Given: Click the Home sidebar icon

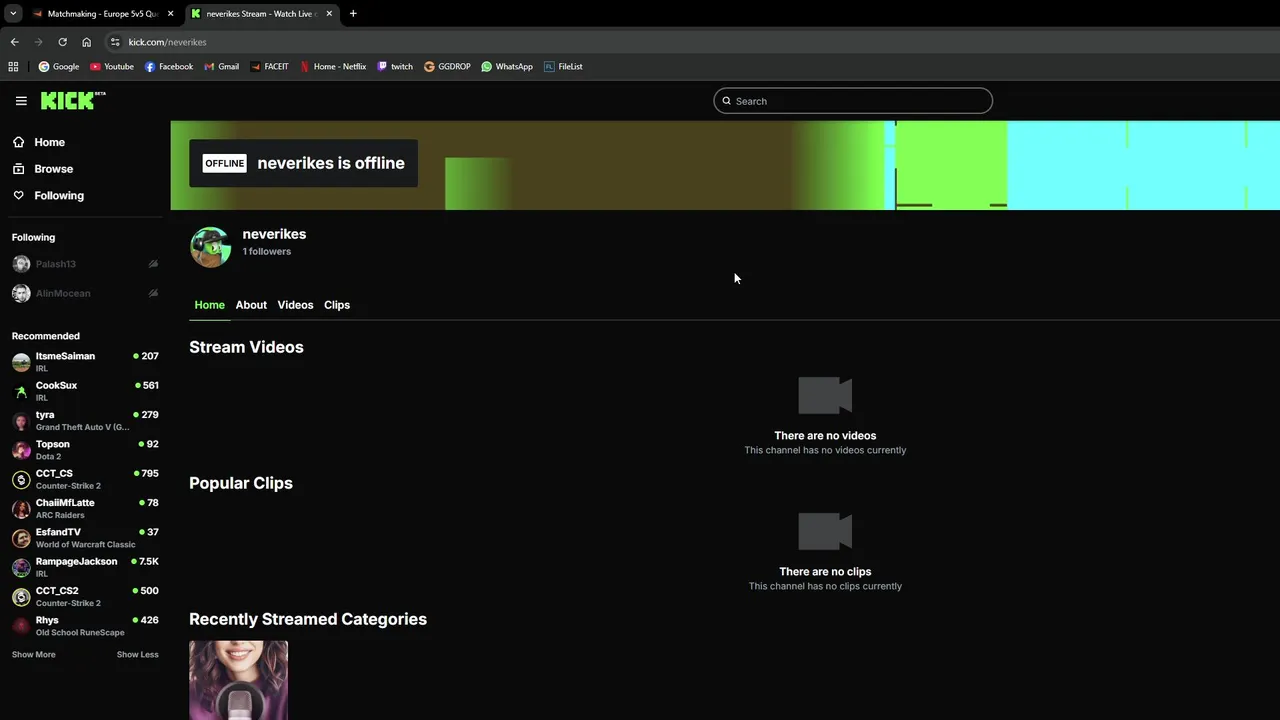Looking at the screenshot, I should pyautogui.click(x=18, y=142).
